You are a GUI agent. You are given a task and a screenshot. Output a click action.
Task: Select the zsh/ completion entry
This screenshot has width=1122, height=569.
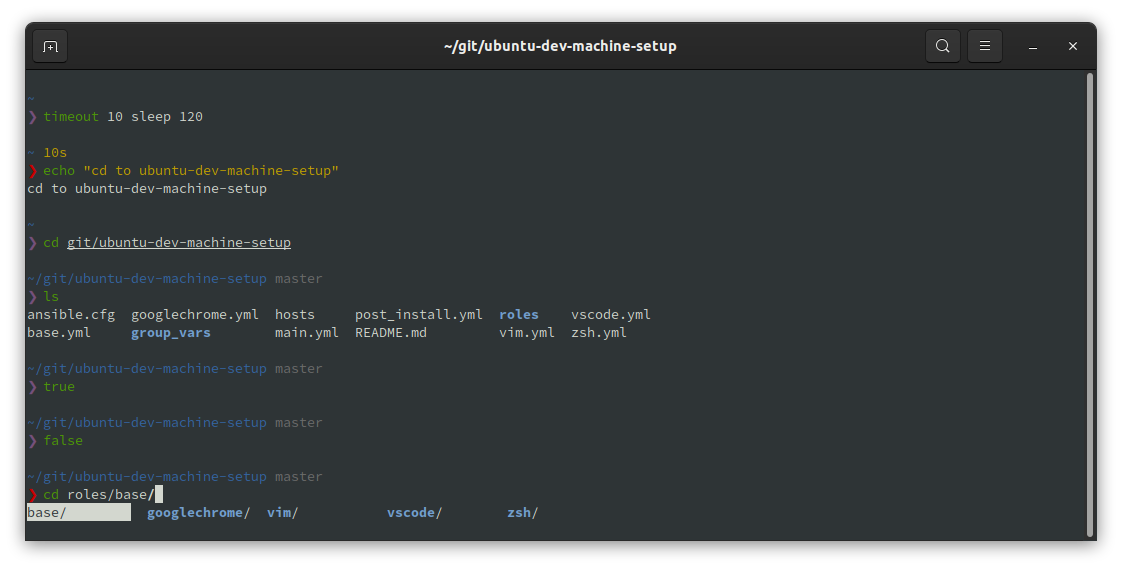522,512
